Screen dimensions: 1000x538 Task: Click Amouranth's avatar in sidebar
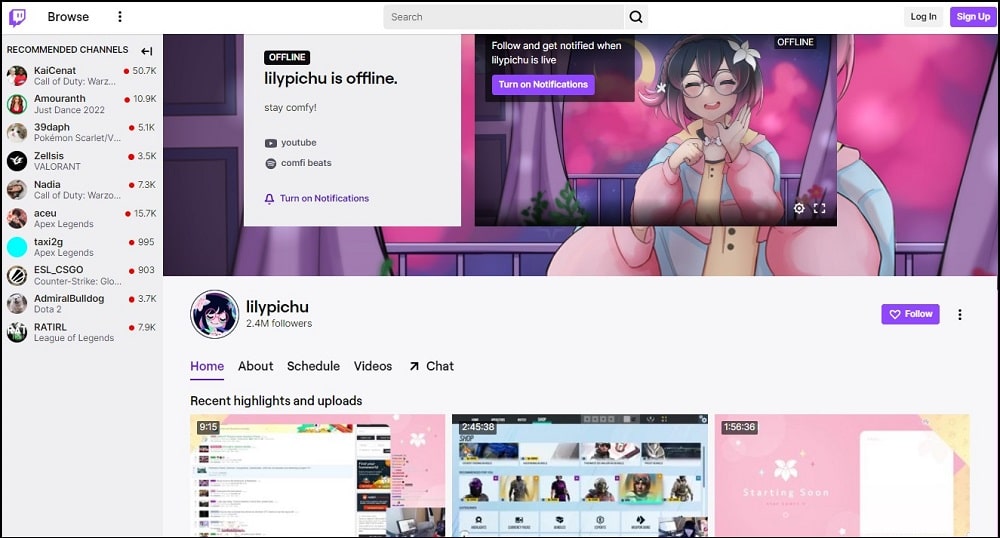coord(17,104)
